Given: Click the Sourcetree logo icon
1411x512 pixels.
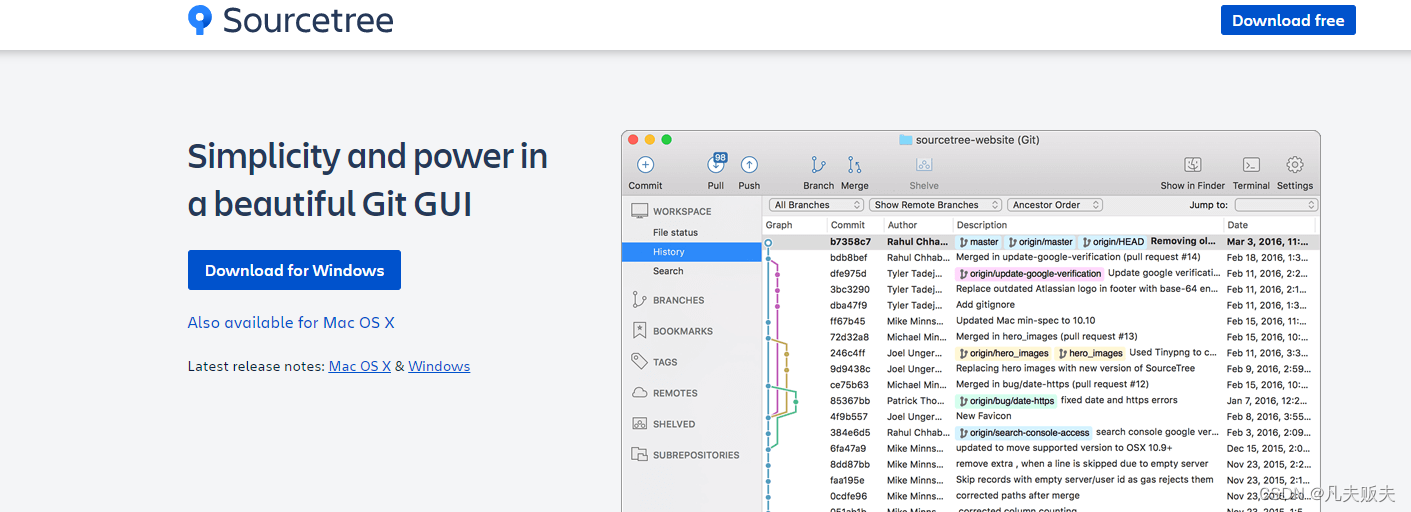Looking at the screenshot, I should [x=200, y=20].
